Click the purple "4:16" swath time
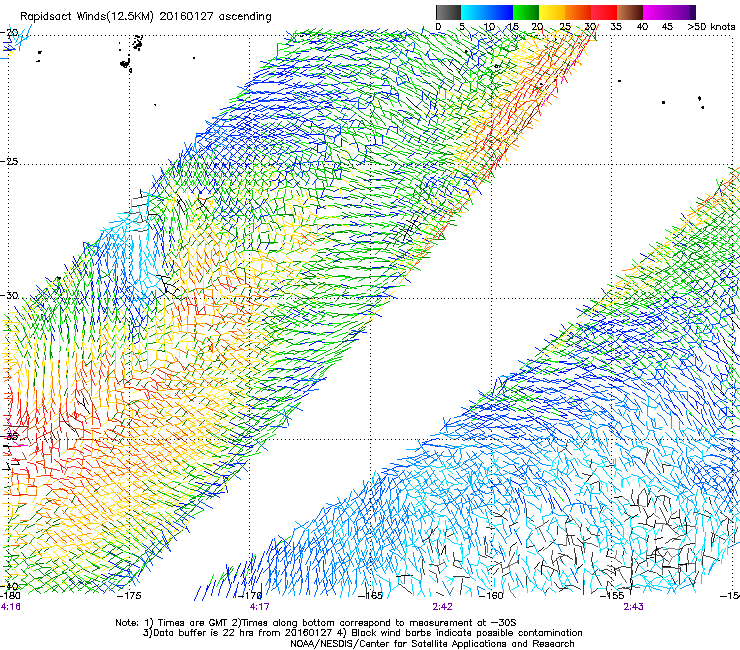 pyautogui.click(x=10, y=607)
